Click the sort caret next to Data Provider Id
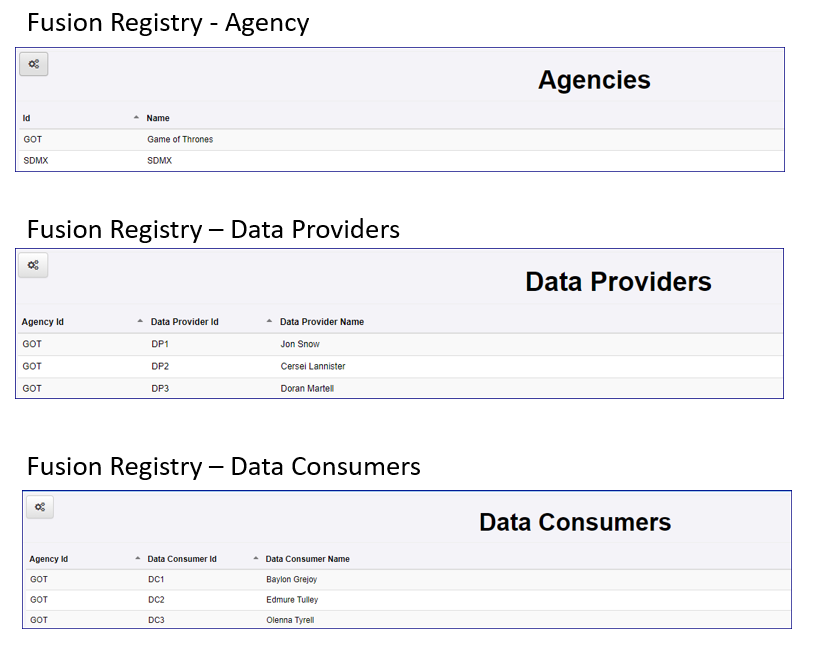 point(268,321)
